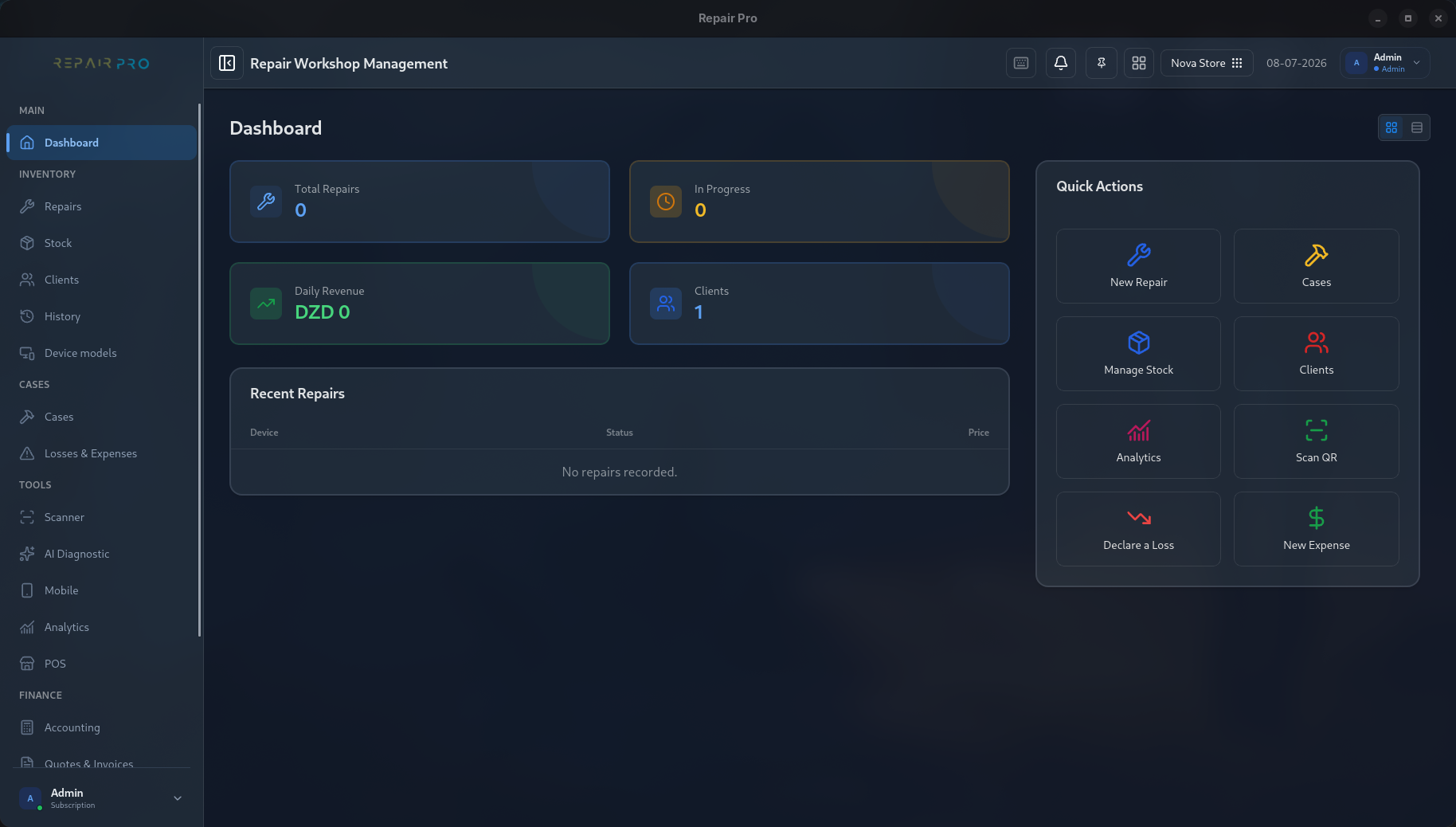
Task: Expand the Admin Subscription menu at sidebar bottom
Action: point(101,798)
